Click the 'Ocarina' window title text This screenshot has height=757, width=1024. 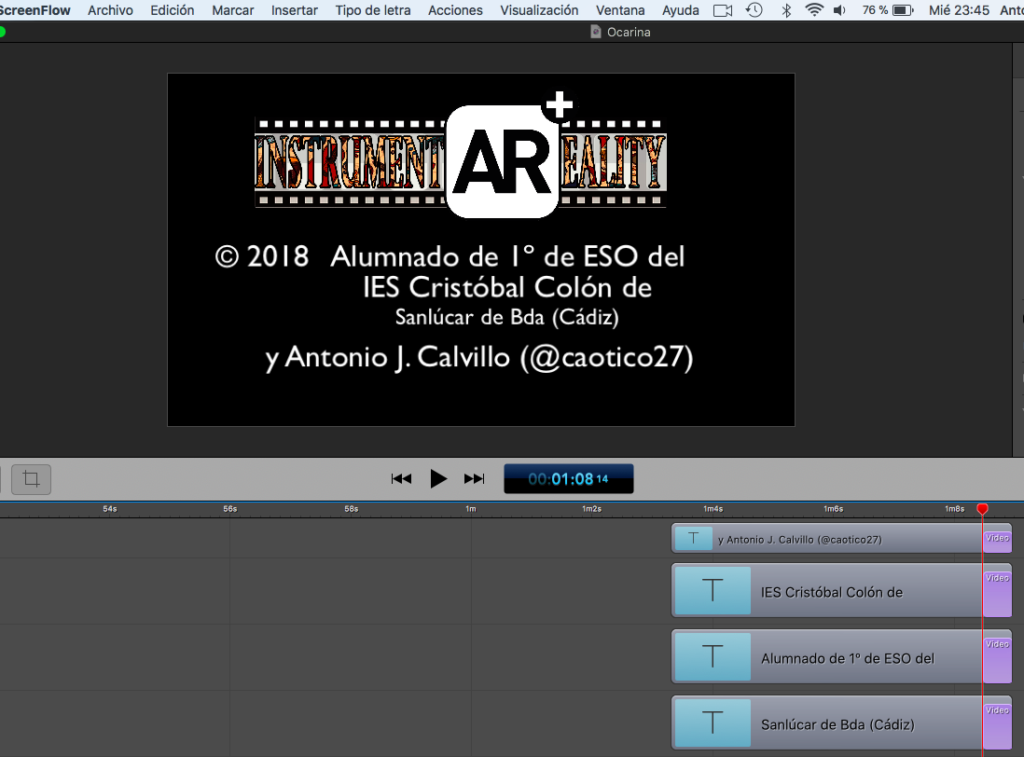pos(628,32)
